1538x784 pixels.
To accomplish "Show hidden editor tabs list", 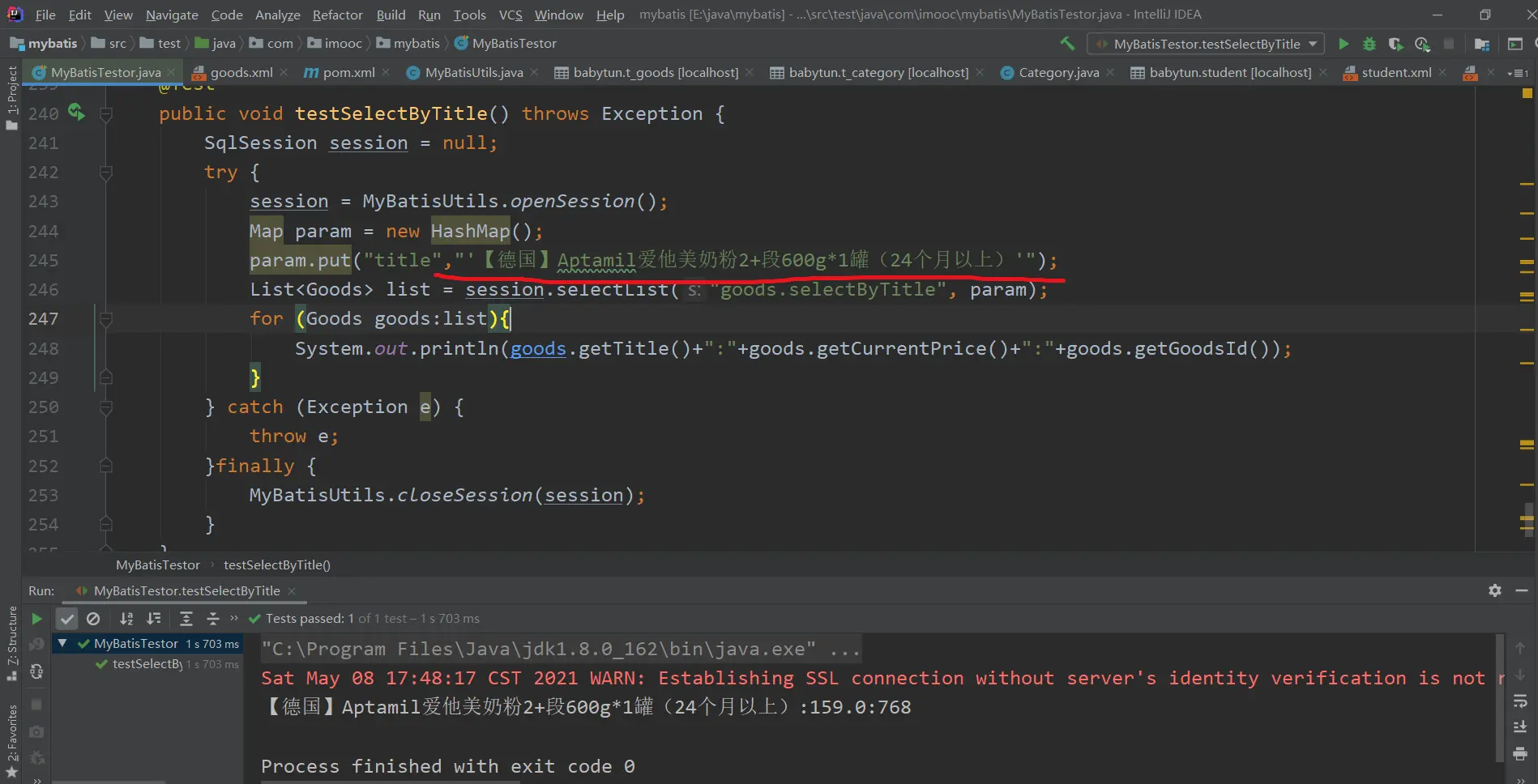I will [x=1517, y=73].
